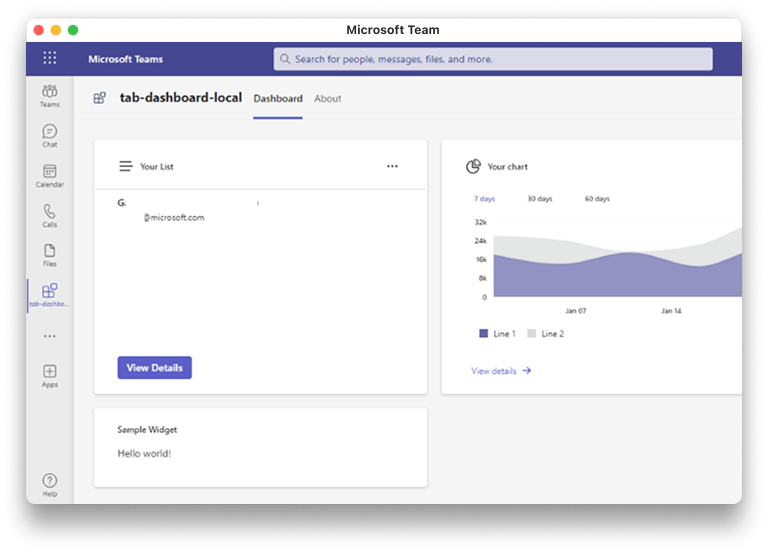Image resolution: width=768 pixels, height=552 pixels.
Task: Open the app launcher waffle grid
Action: click(x=49, y=58)
